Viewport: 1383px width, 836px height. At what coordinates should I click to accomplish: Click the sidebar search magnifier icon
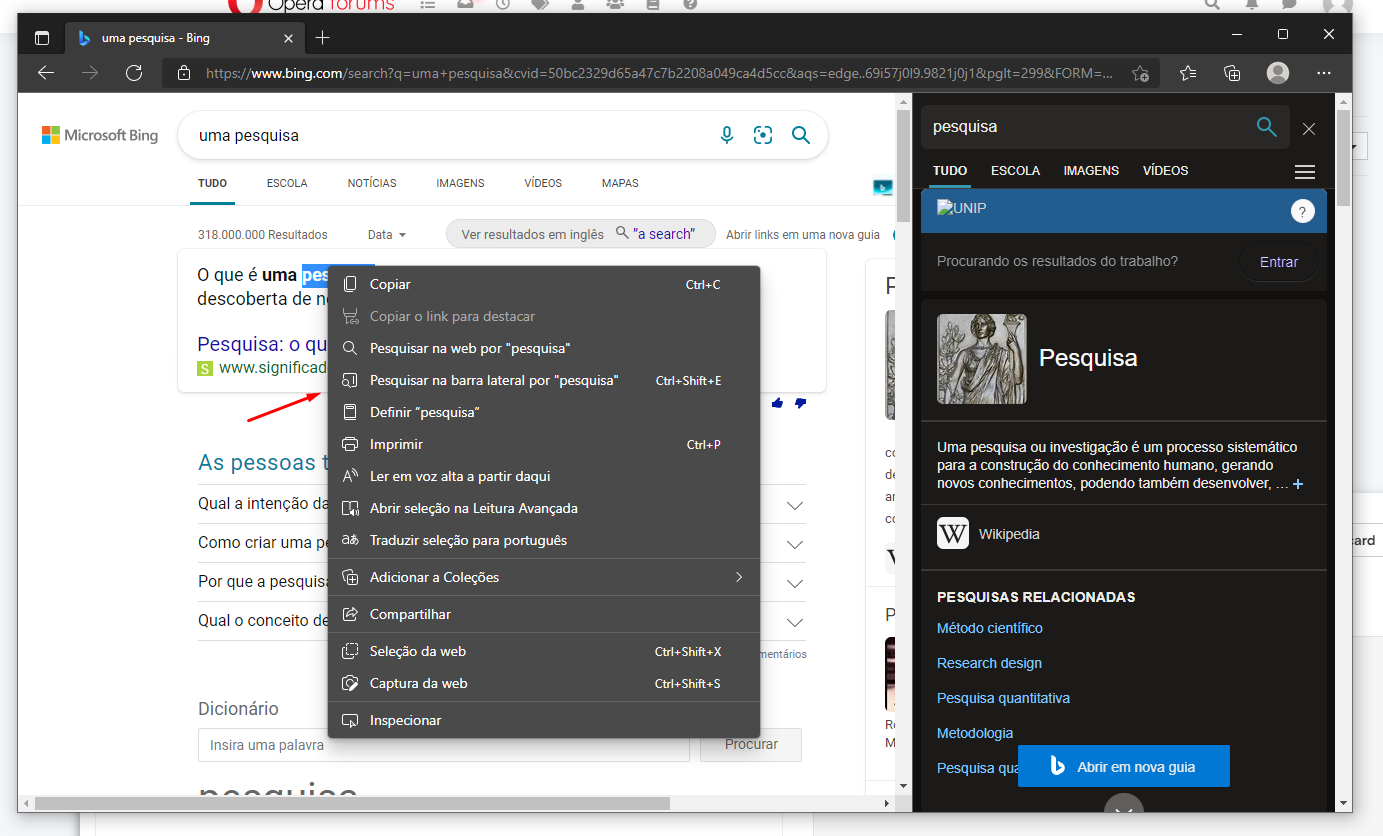pyautogui.click(x=1267, y=127)
